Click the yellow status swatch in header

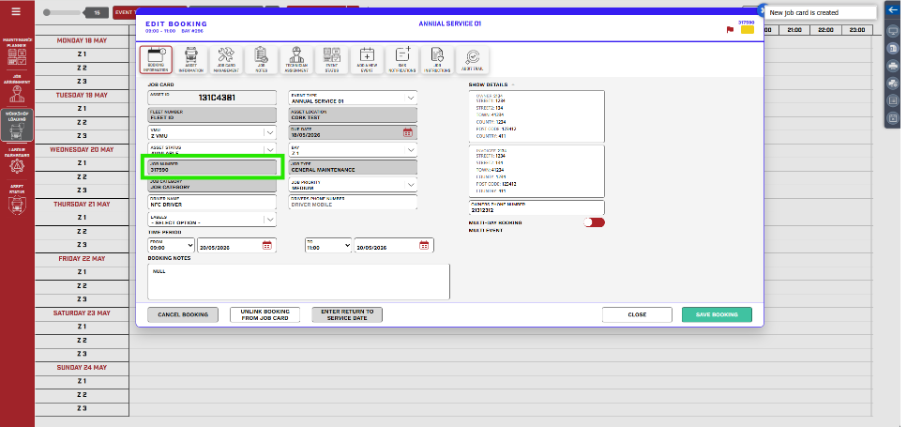747,30
